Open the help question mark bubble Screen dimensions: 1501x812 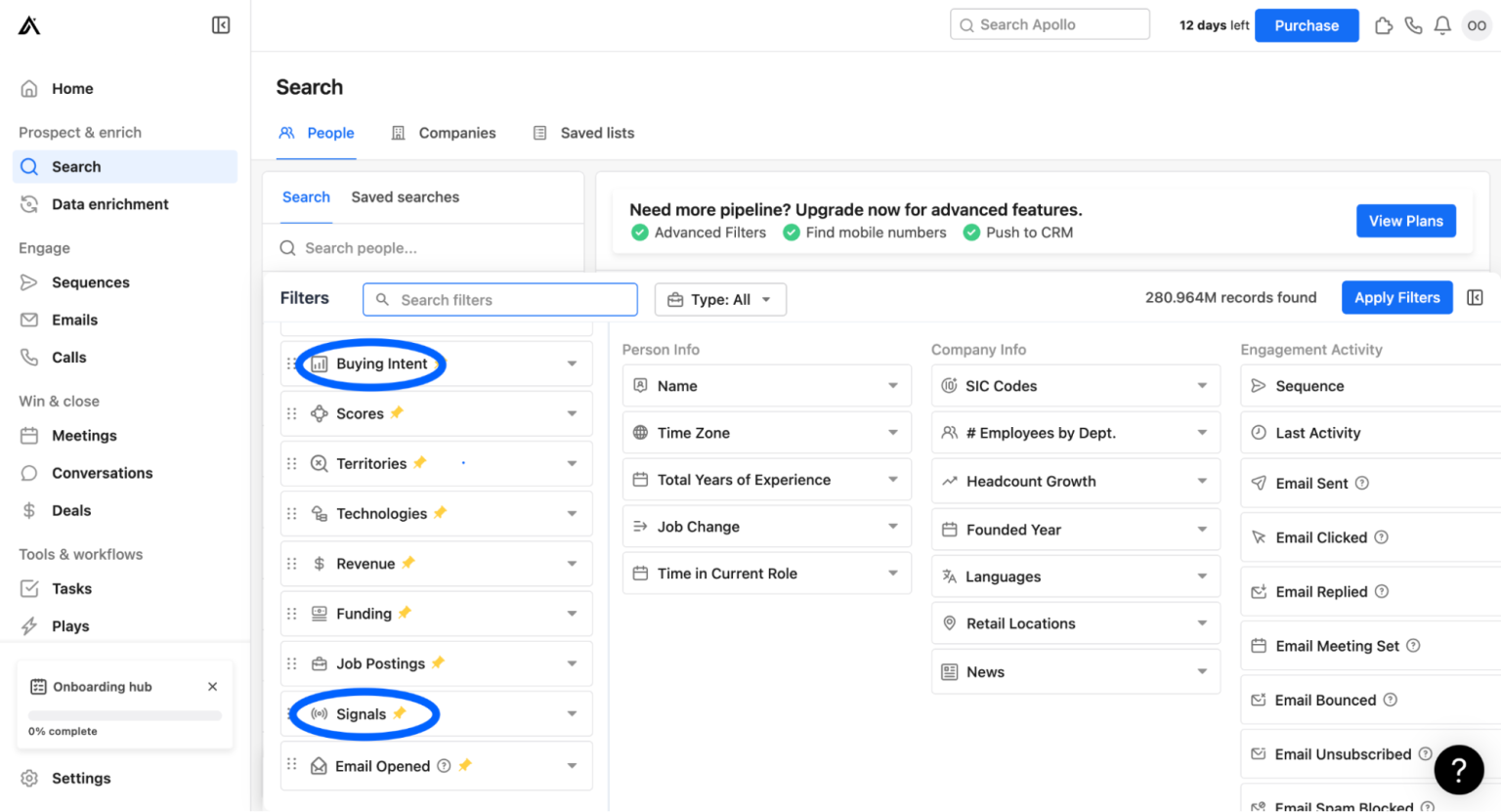coord(1458,770)
